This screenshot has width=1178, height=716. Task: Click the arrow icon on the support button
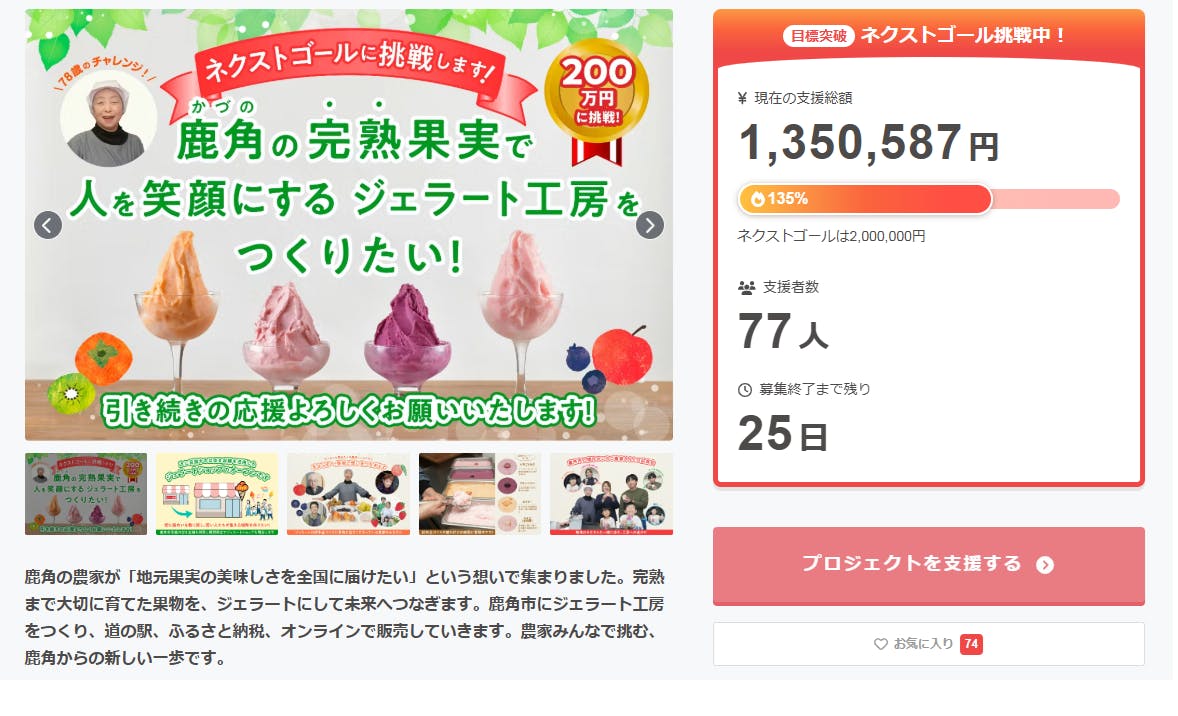pyautogui.click(x=1045, y=565)
